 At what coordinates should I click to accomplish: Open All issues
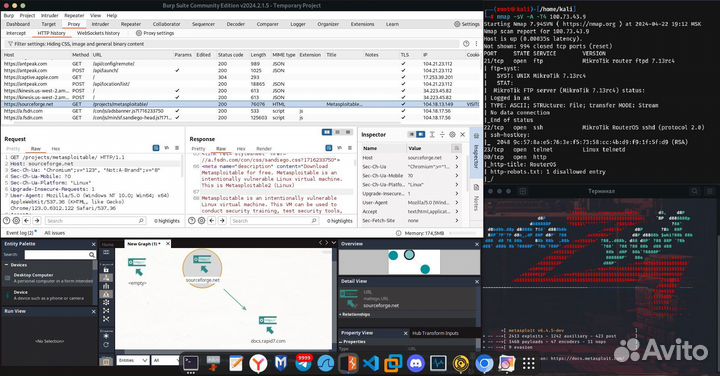pyautogui.click(x=55, y=233)
